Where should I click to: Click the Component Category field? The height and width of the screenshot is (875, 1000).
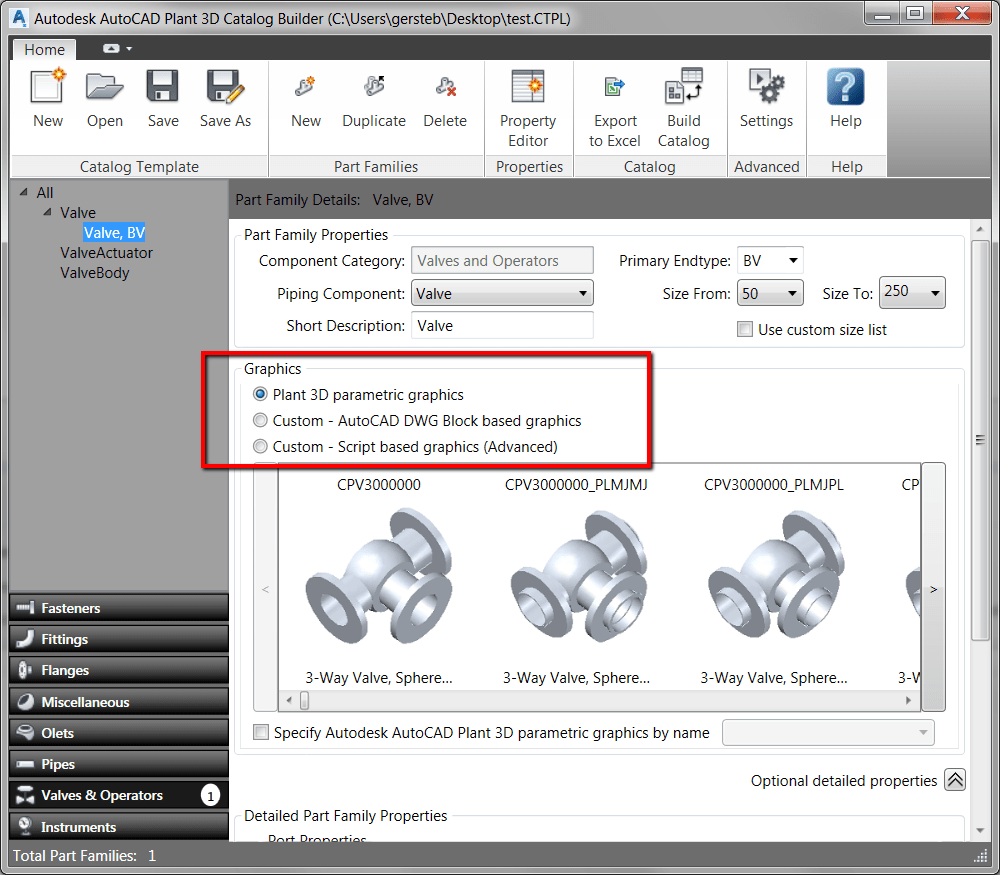click(502, 260)
